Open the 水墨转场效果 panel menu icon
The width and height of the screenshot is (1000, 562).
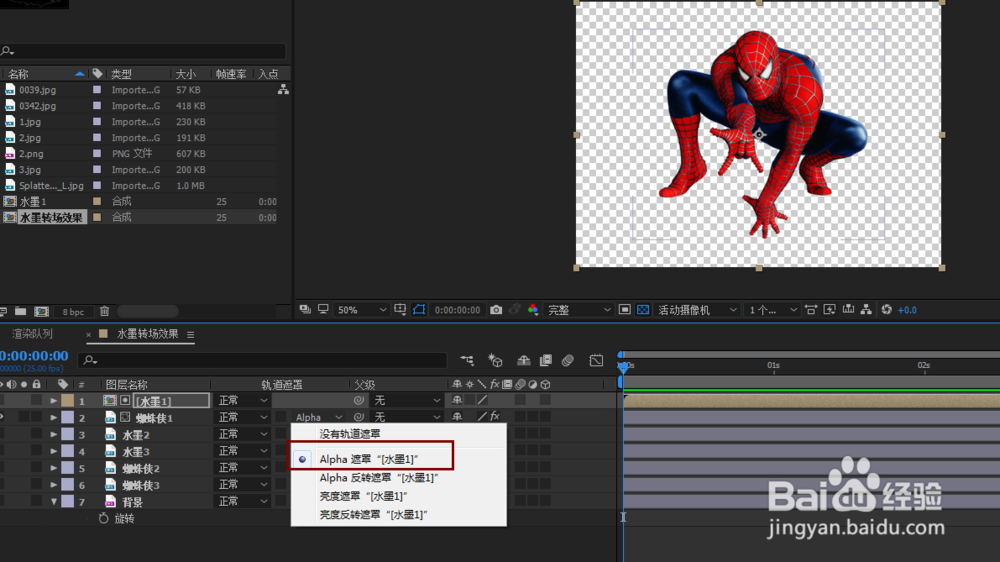click(x=190, y=334)
